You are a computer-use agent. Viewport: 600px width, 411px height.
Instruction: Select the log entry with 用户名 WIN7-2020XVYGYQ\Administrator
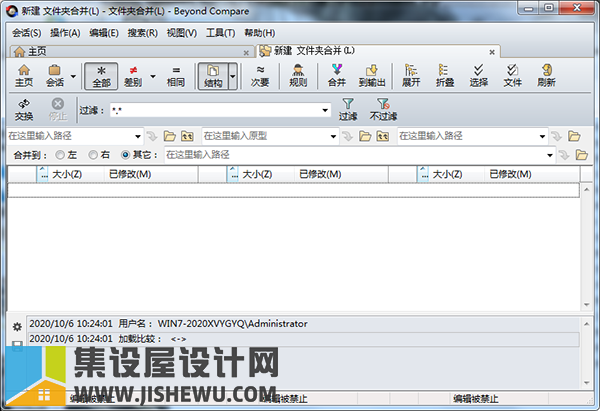(304, 324)
